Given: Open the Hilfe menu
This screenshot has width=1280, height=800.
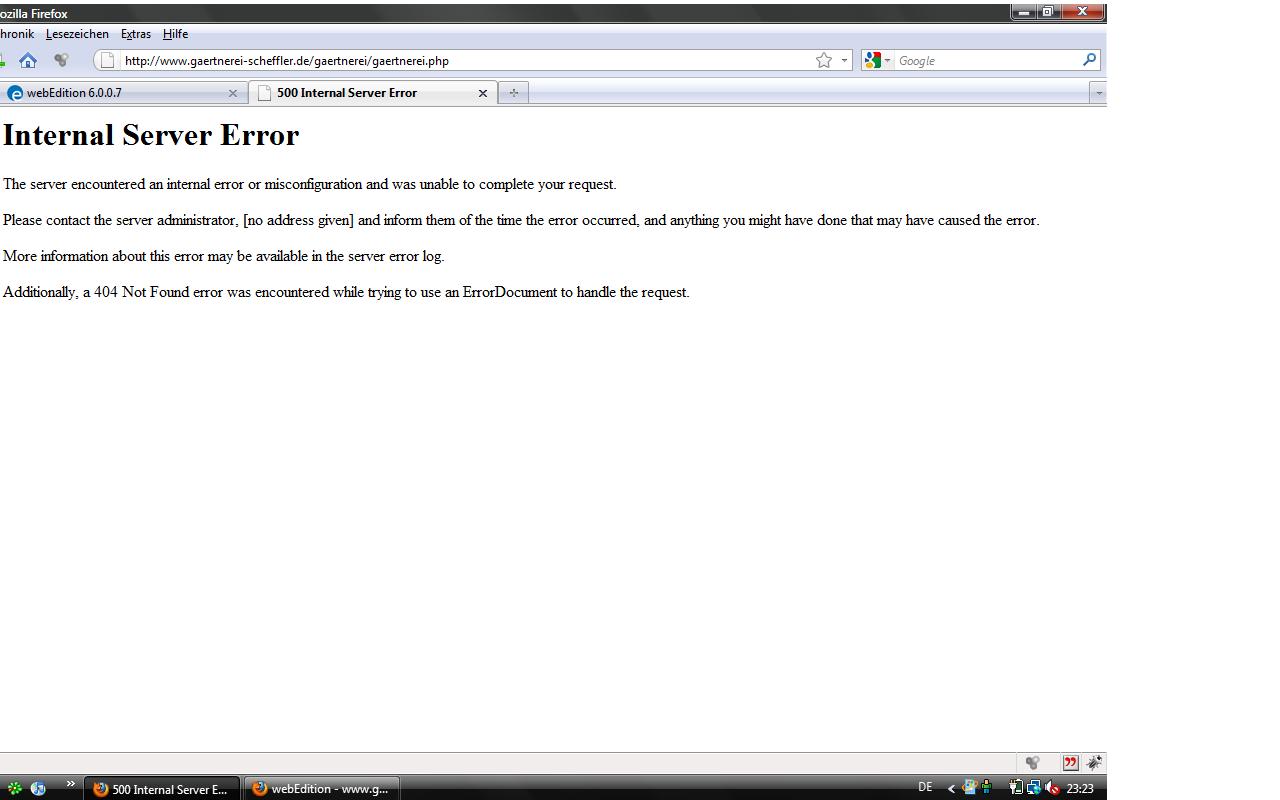Looking at the screenshot, I should coord(175,34).
